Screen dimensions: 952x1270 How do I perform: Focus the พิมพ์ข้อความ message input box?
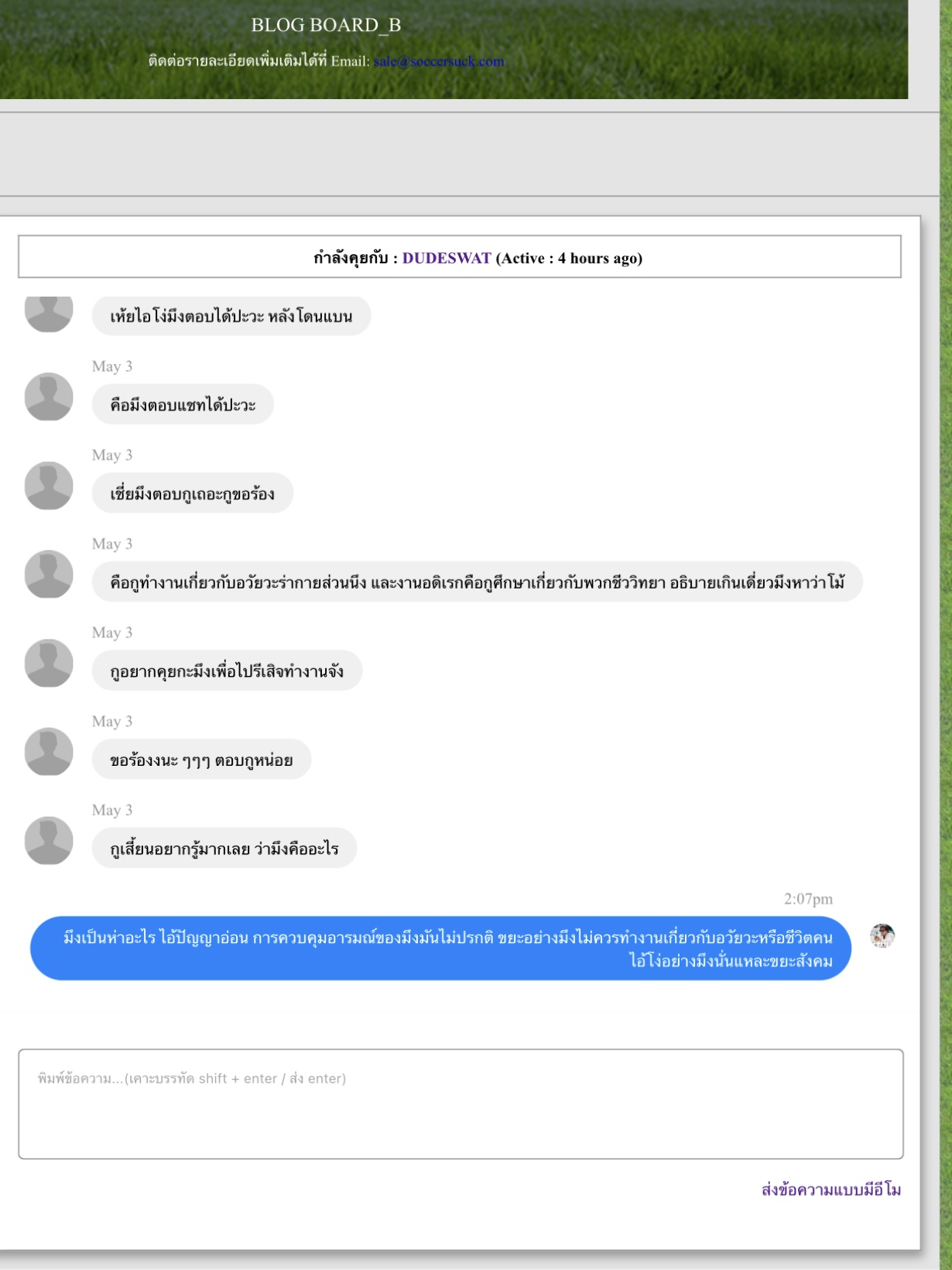coord(461,1104)
